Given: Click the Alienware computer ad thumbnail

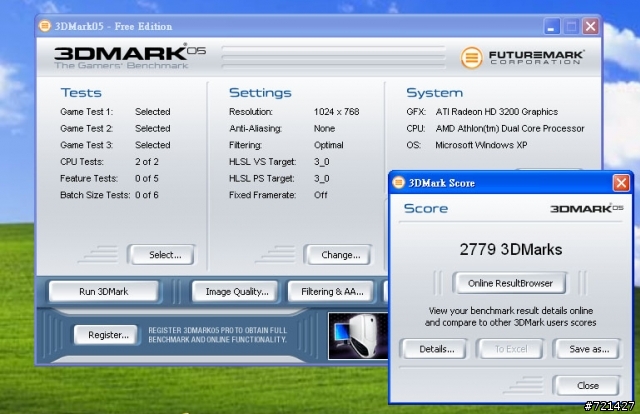Looking at the screenshot, I should [358, 336].
